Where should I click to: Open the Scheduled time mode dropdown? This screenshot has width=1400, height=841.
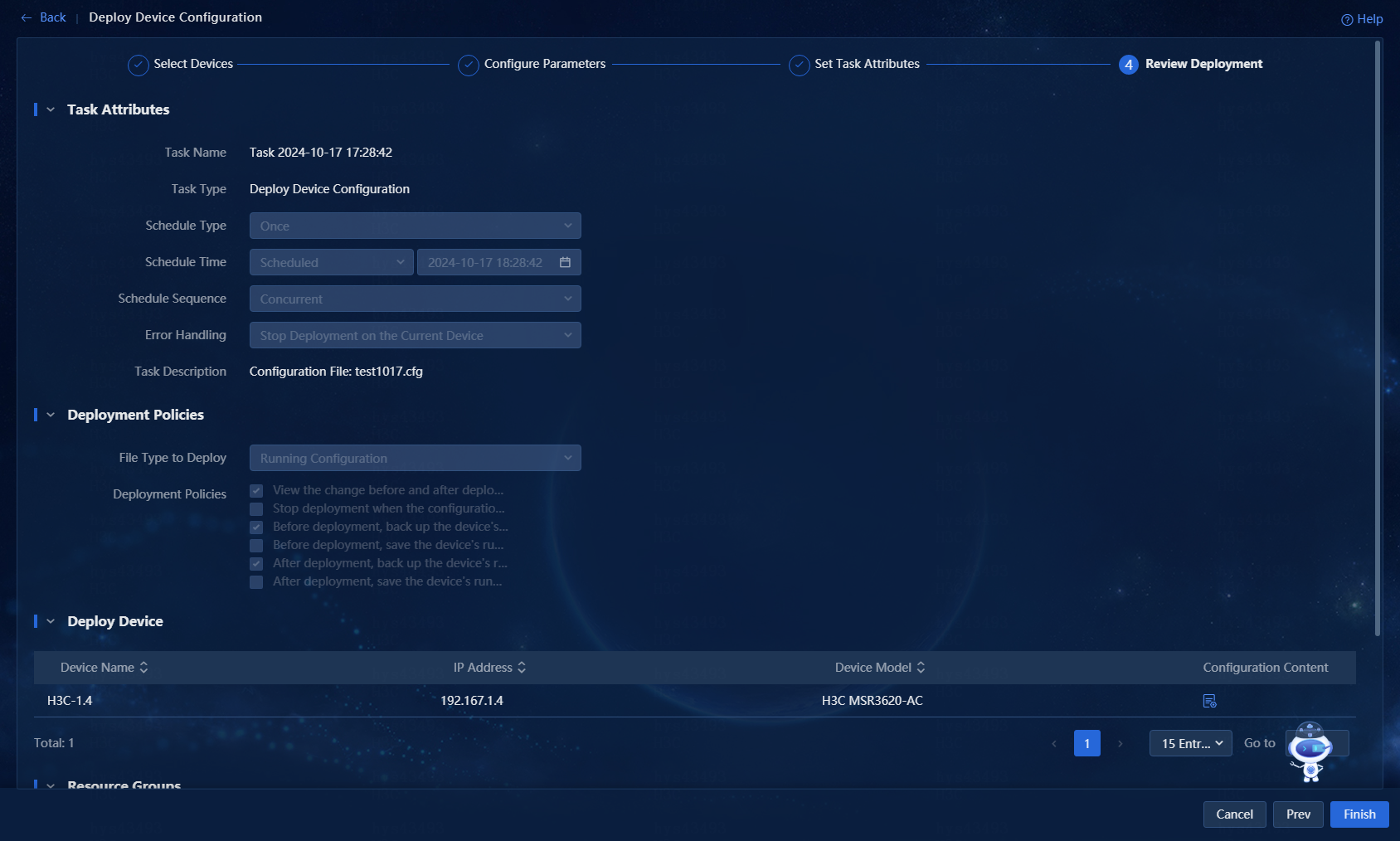[332, 262]
